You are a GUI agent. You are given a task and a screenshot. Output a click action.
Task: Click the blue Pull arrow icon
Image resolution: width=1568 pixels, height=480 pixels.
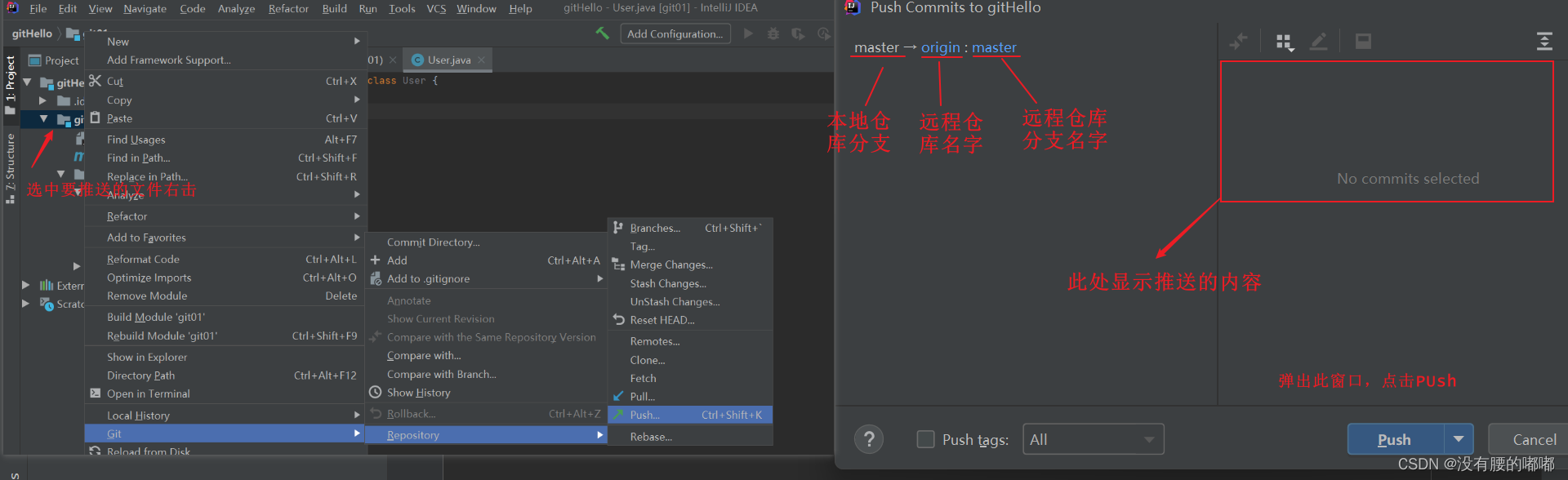(618, 396)
